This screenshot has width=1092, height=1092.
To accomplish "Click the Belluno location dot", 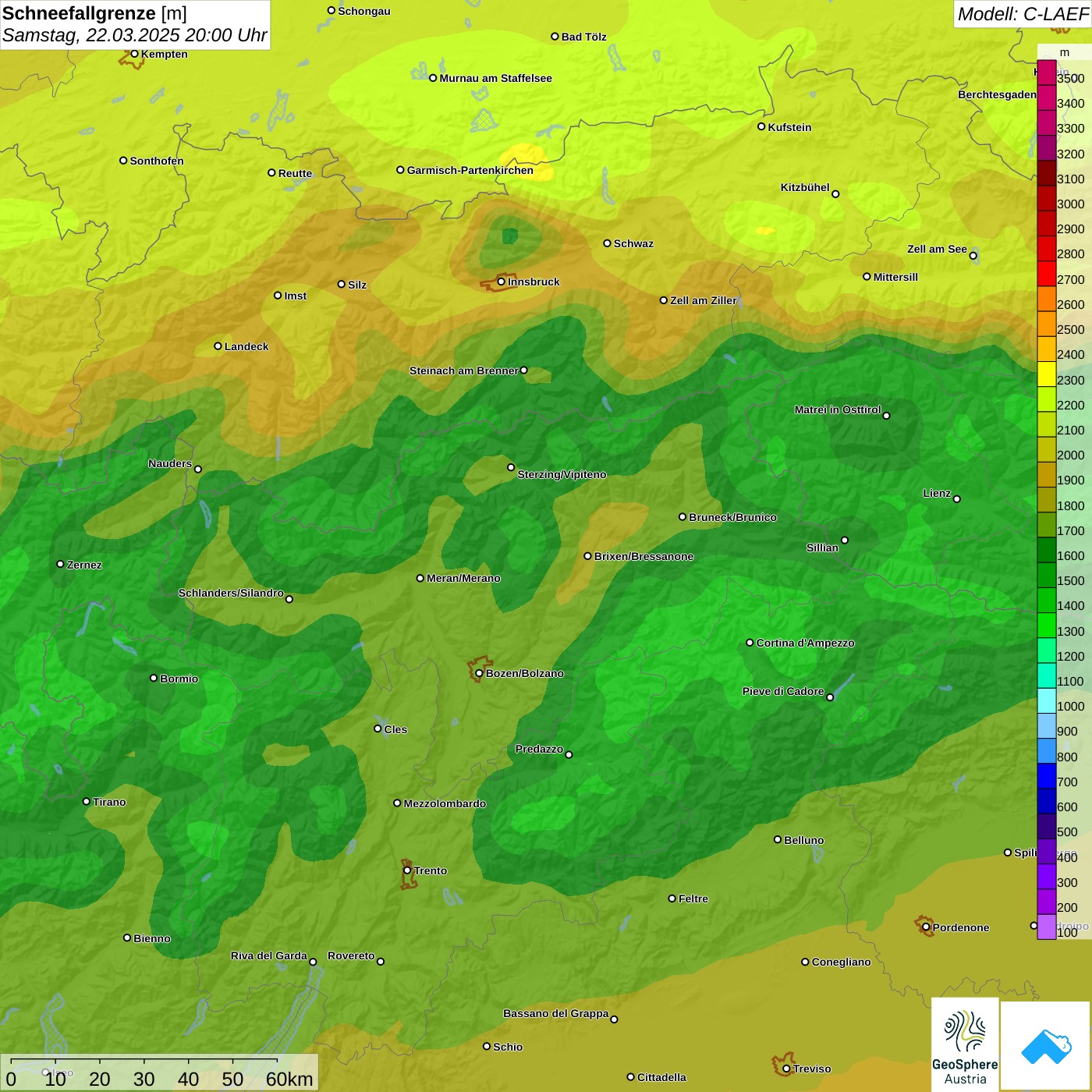I will (778, 839).
